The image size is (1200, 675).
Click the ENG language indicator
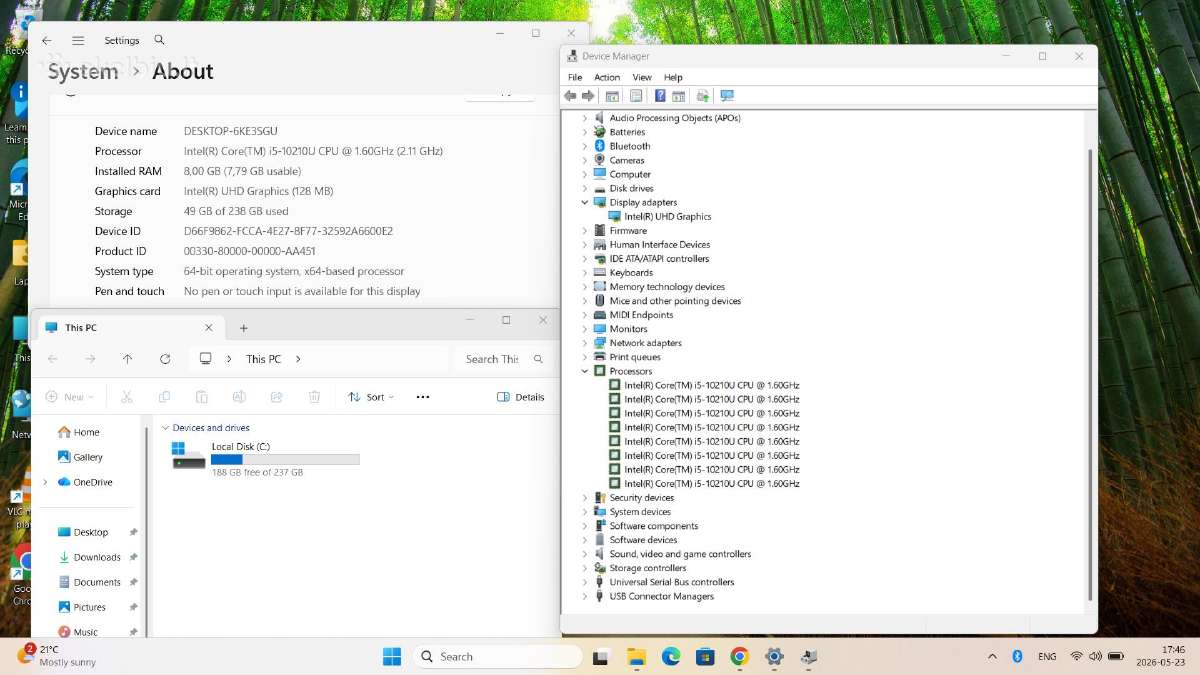click(x=1047, y=657)
